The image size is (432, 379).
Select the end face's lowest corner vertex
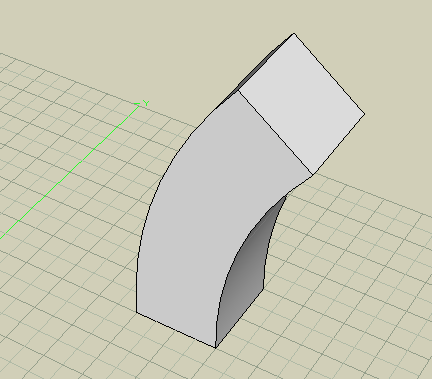pyautogui.click(x=312, y=174)
